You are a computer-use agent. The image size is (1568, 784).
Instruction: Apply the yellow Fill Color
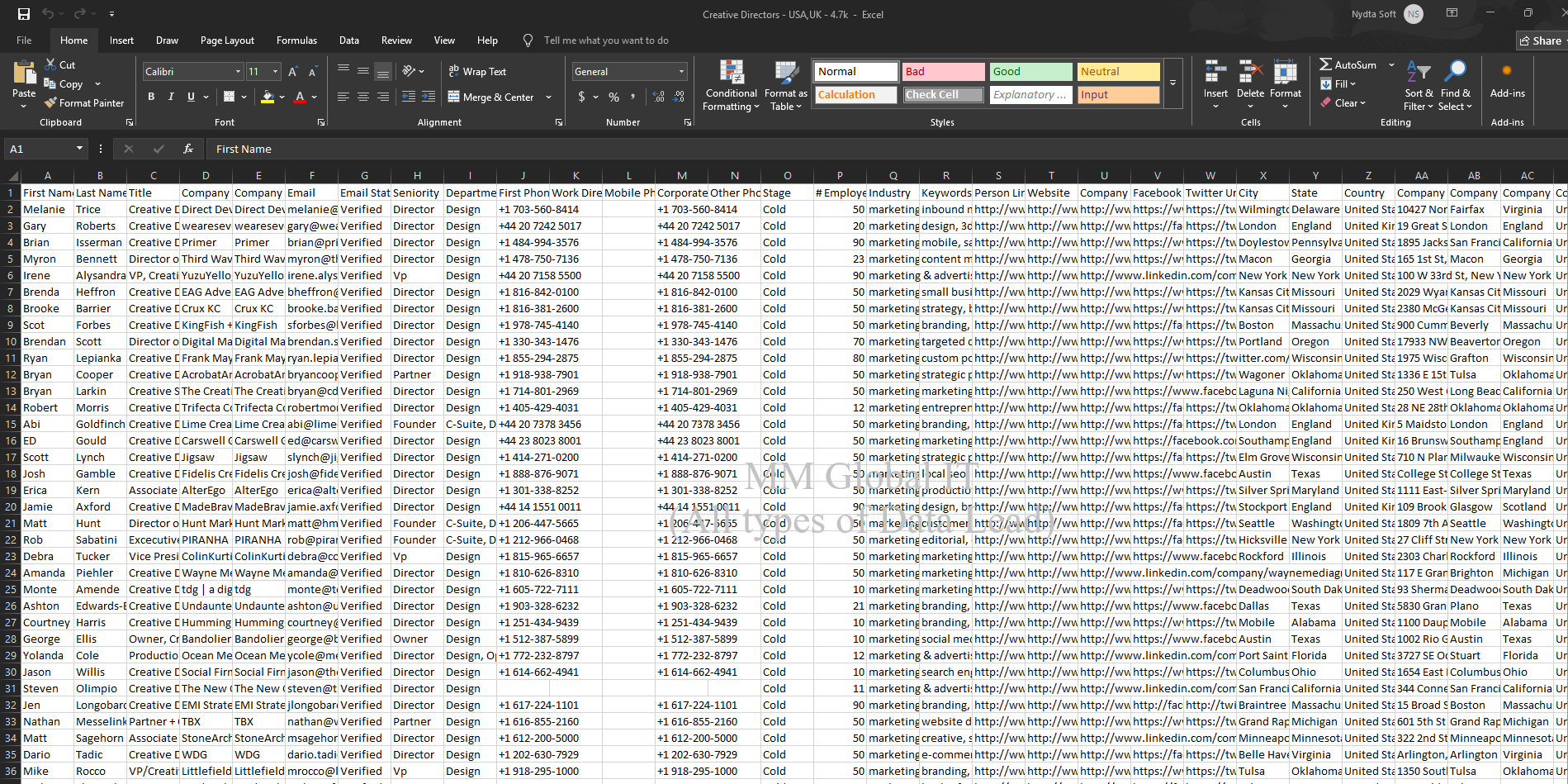point(268,97)
